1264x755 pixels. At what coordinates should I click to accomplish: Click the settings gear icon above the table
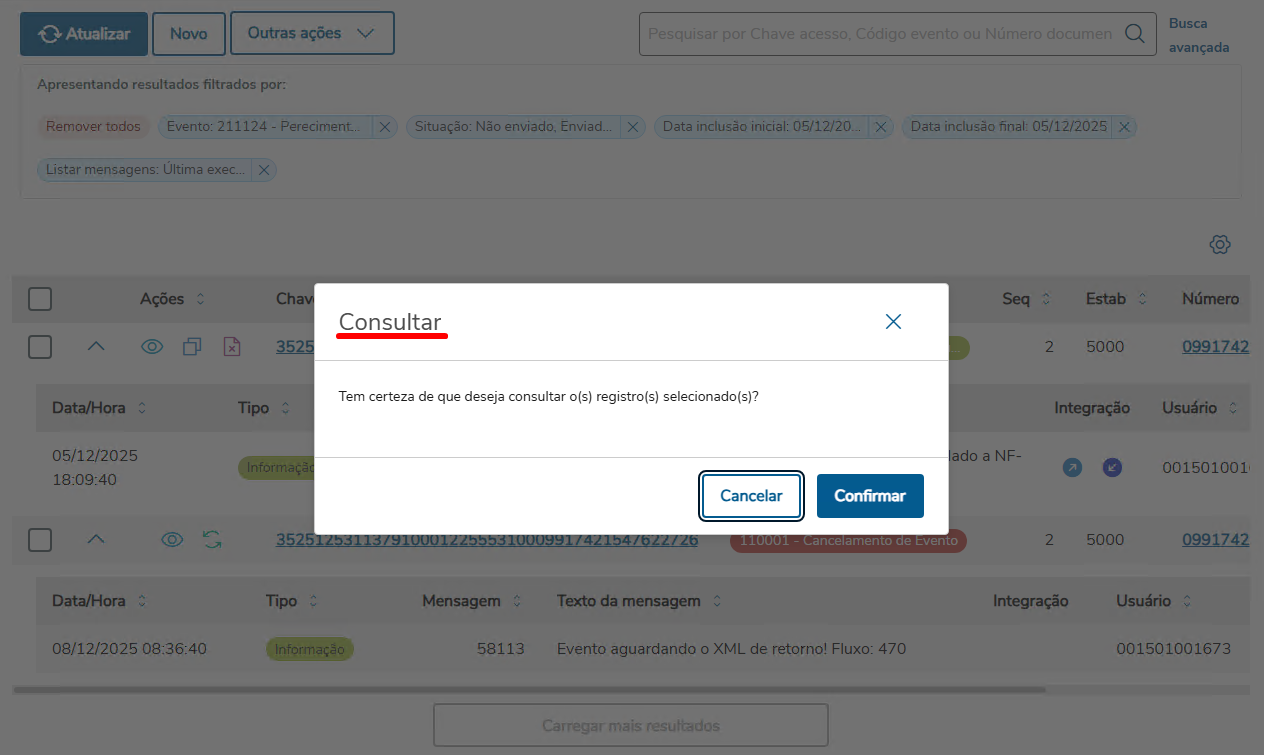tap(1219, 244)
